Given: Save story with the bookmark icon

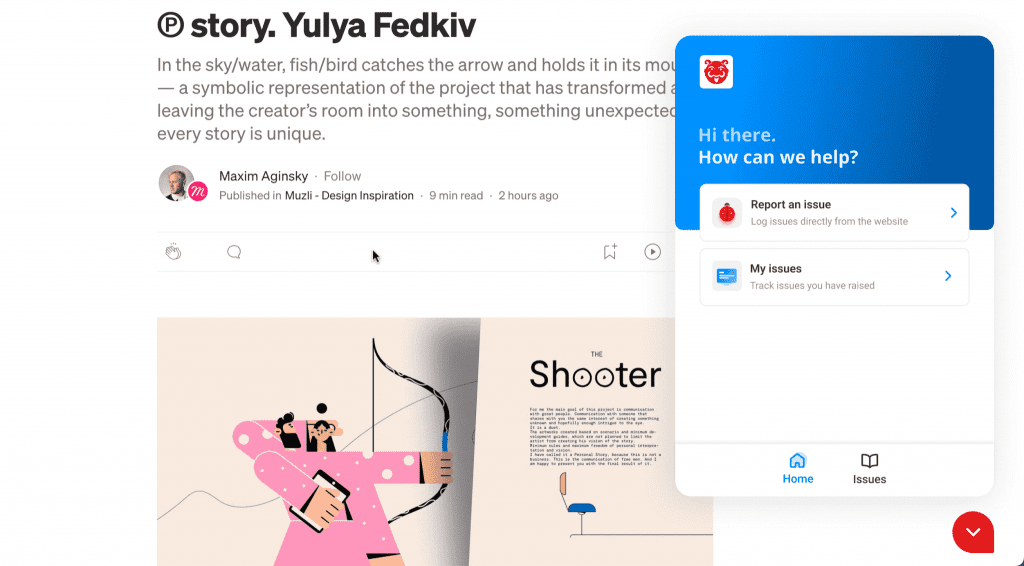Looking at the screenshot, I should [610, 251].
